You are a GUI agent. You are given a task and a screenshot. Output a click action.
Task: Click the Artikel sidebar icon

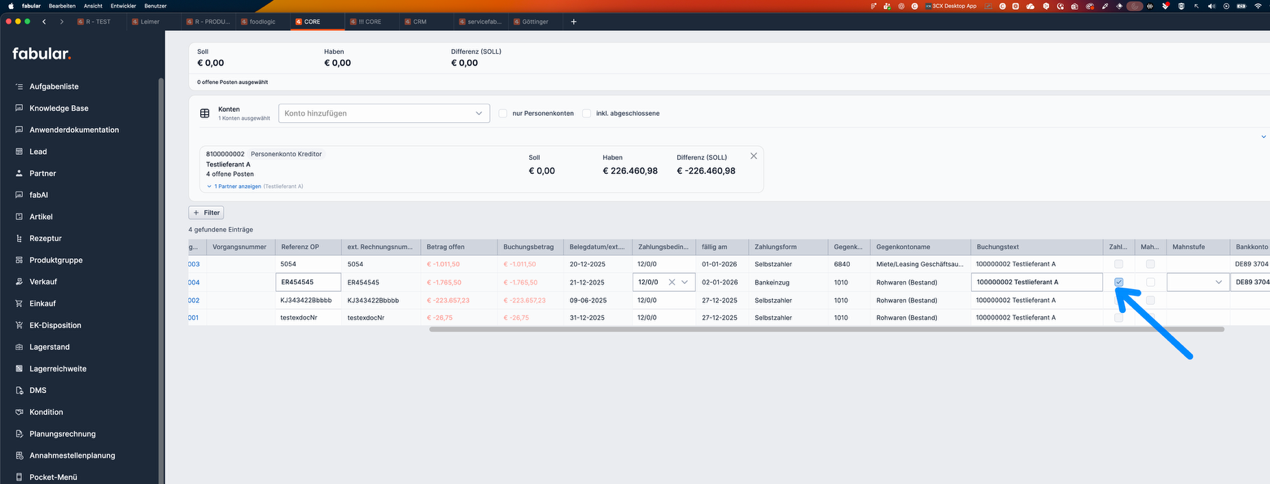(x=19, y=217)
